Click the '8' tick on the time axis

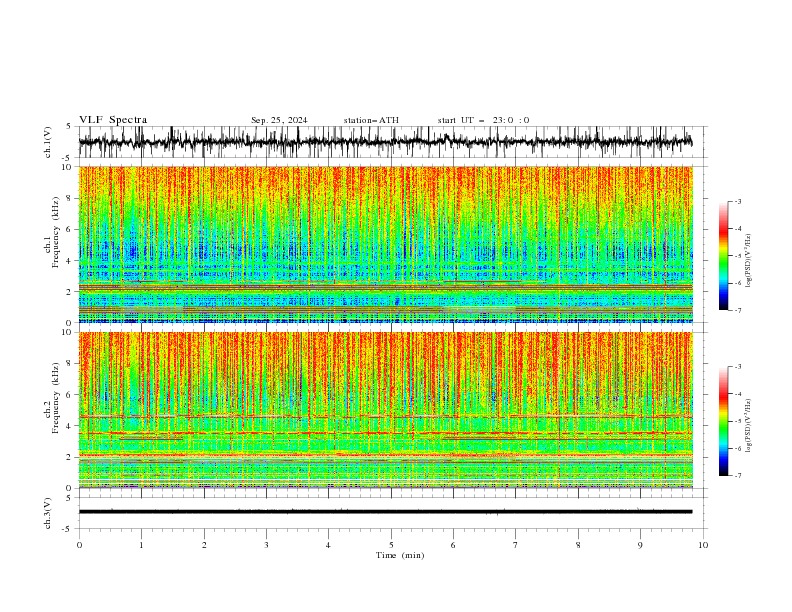[578, 545]
